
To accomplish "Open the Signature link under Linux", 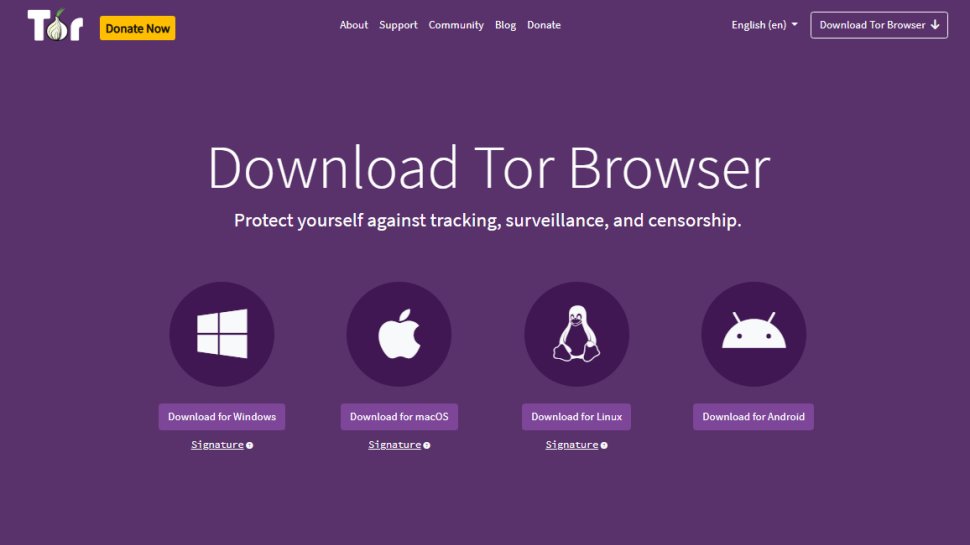I will coord(572,445).
